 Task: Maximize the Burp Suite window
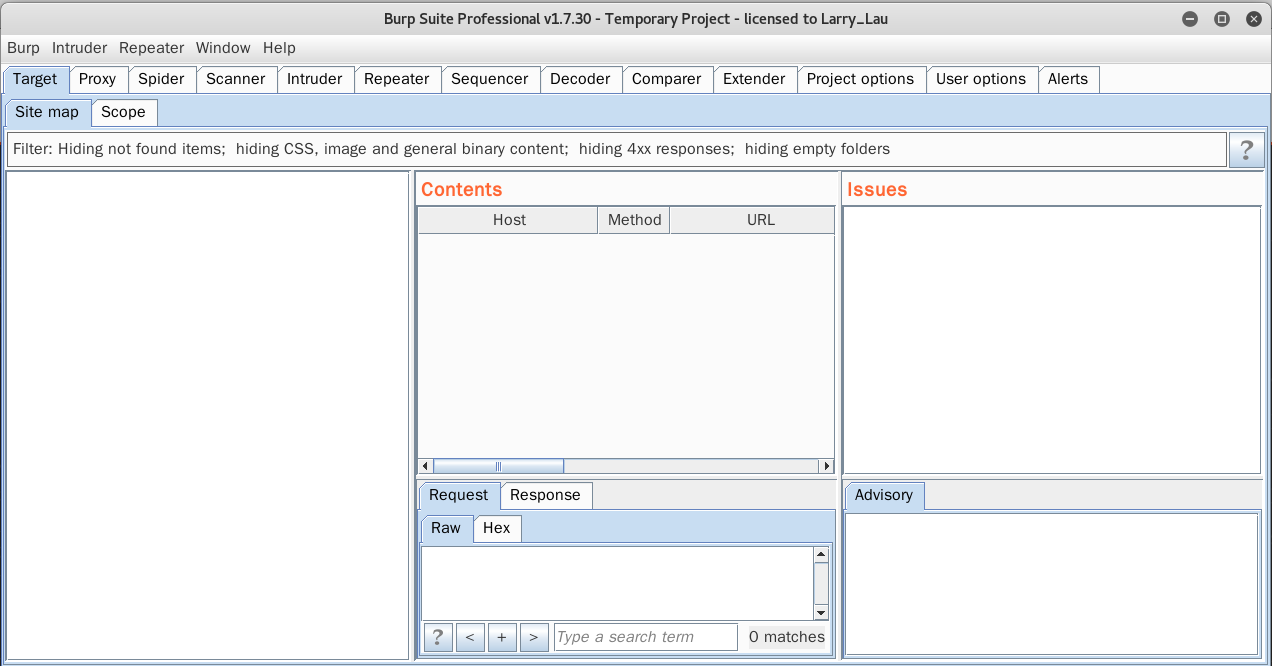[1221, 19]
